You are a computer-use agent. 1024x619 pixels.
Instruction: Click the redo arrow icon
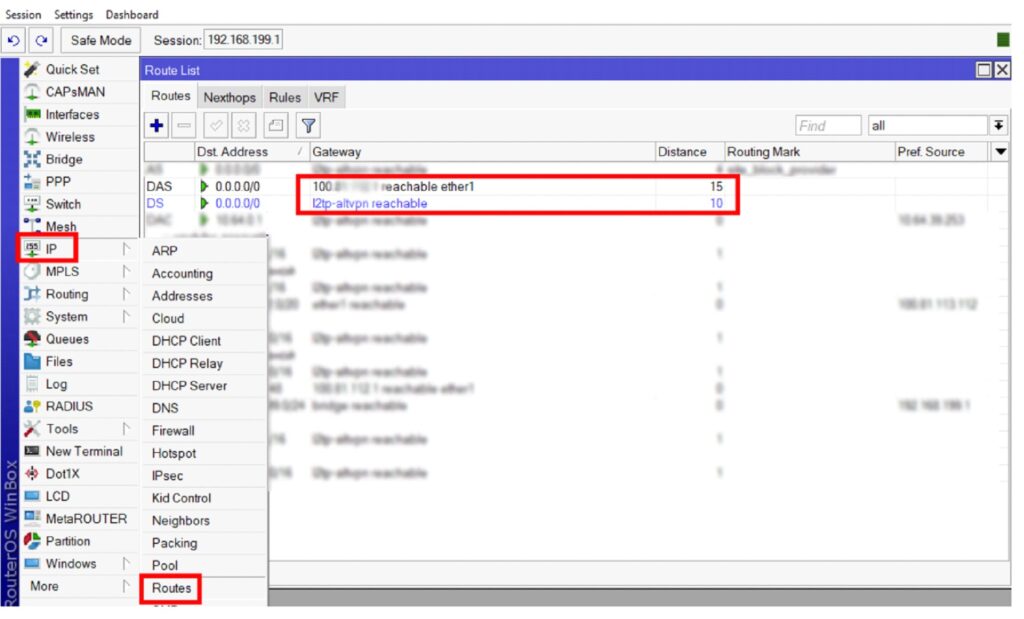tap(41, 41)
